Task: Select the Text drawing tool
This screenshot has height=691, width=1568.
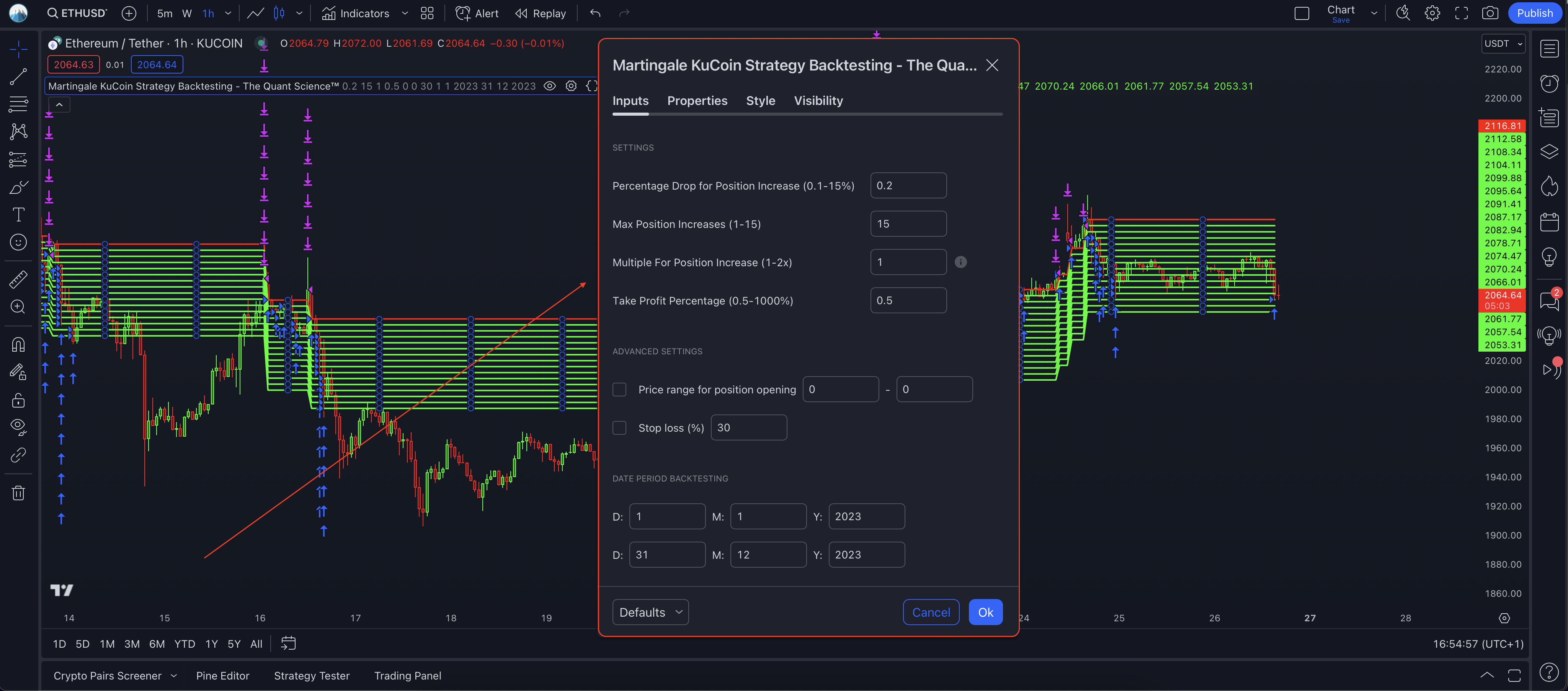Action: pyautogui.click(x=18, y=214)
